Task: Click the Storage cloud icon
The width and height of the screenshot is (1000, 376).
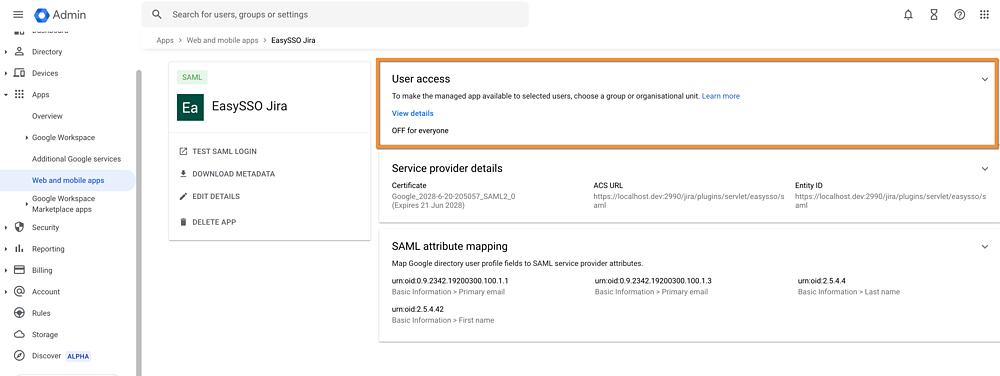Action: (19, 335)
